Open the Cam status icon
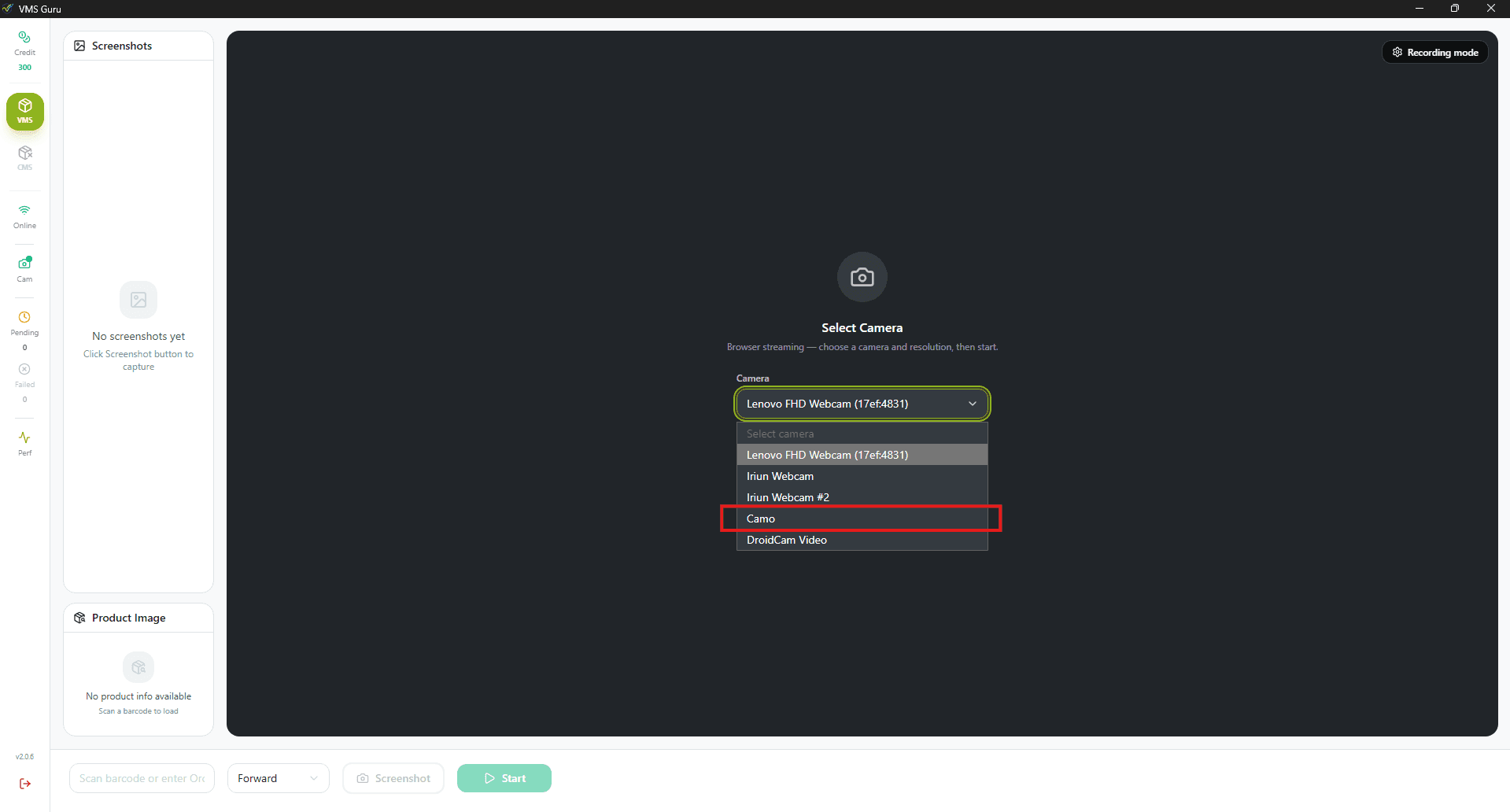 coord(24,263)
